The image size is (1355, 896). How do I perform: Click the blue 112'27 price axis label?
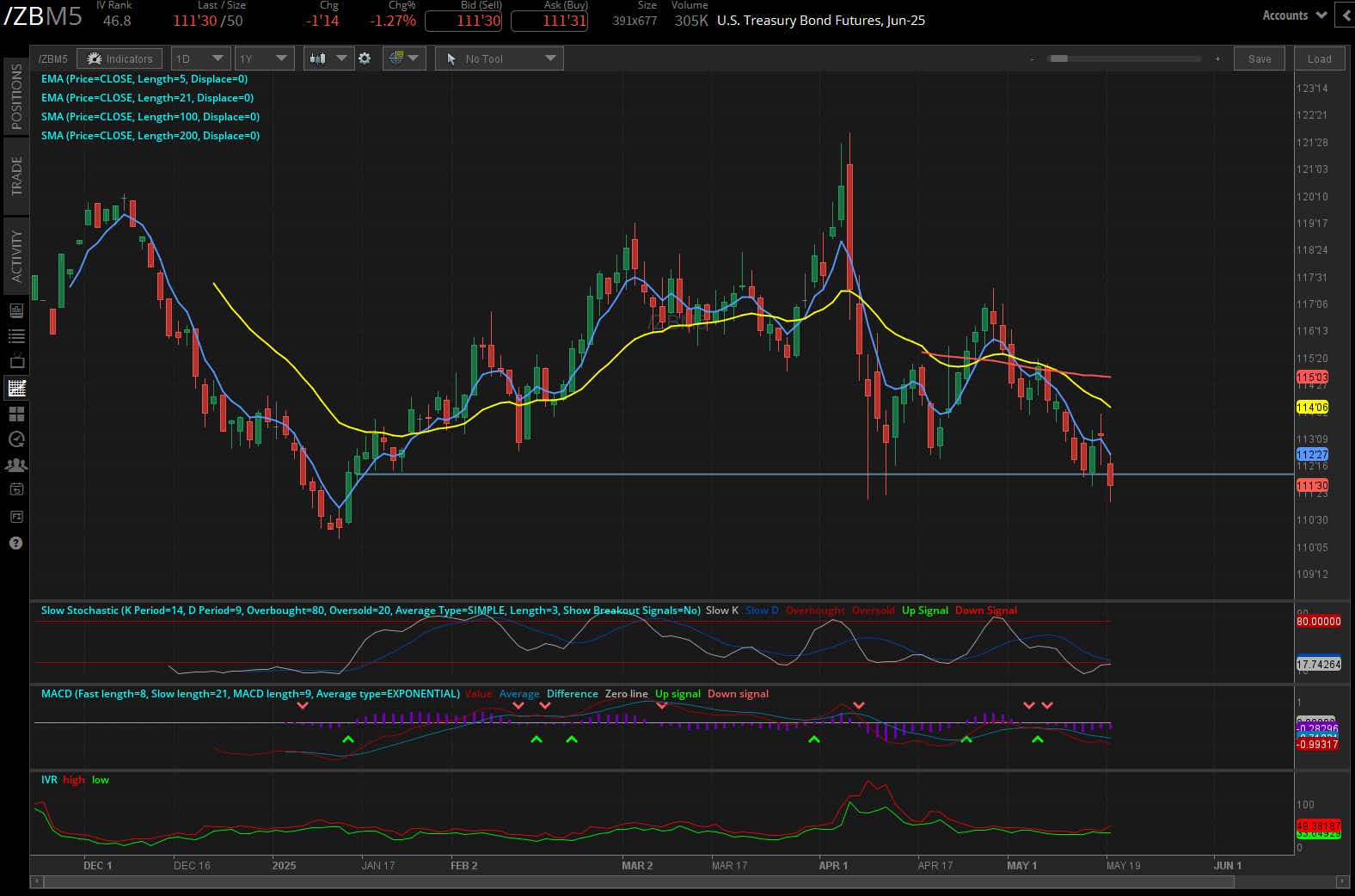coord(1312,454)
